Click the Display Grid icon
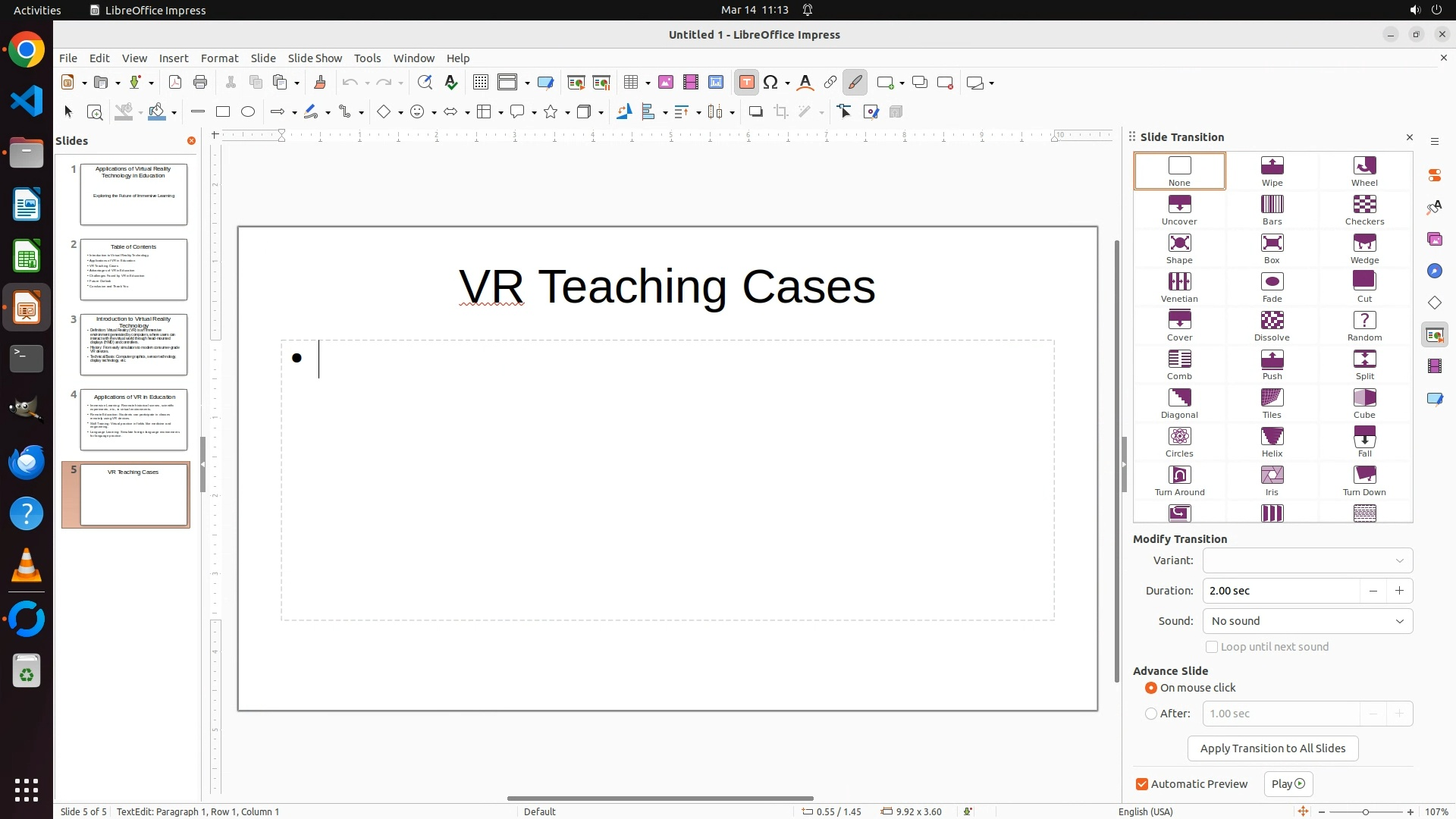The image size is (1456, 819). pyautogui.click(x=480, y=83)
